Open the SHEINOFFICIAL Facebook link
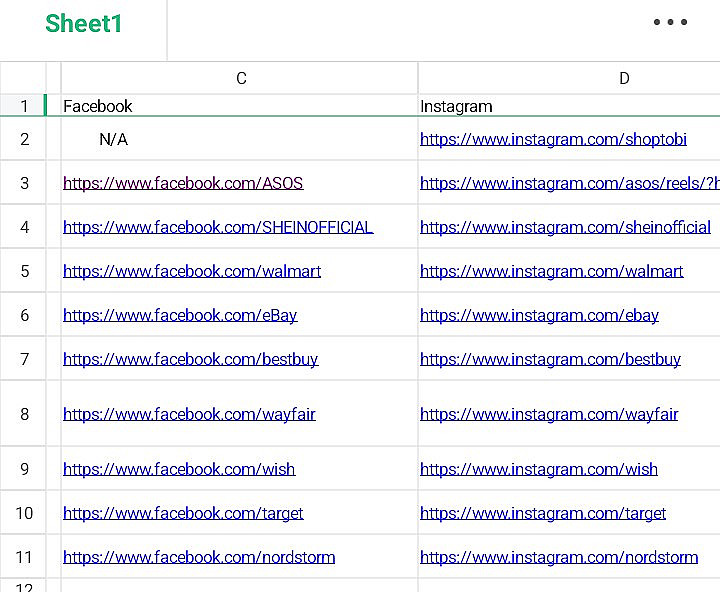This screenshot has height=592, width=720. point(218,227)
